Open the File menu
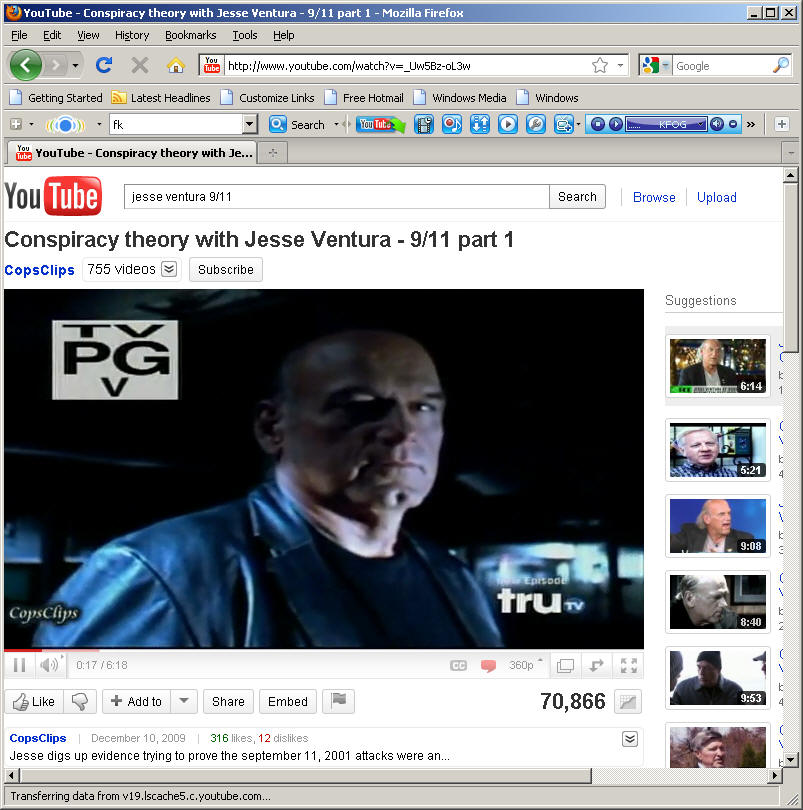The width and height of the screenshot is (803, 810). pyautogui.click(x=19, y=35)
